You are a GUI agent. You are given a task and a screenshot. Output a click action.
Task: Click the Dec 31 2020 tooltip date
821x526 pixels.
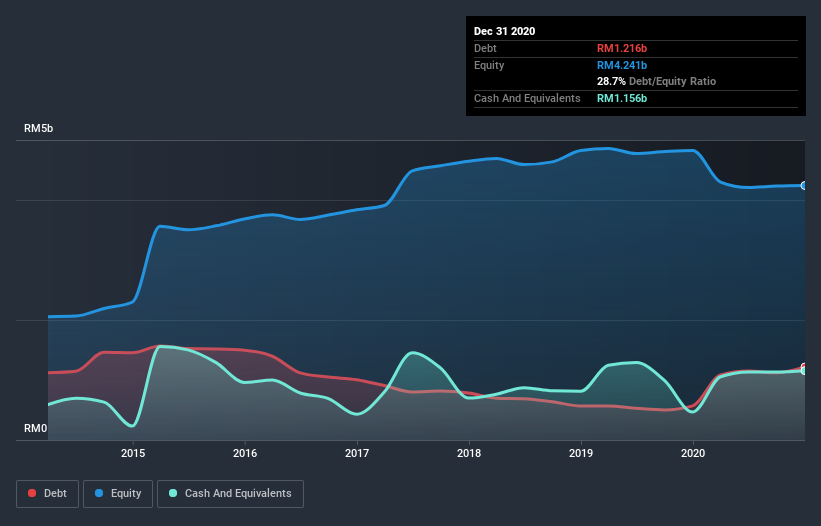(x=504, y=31)
